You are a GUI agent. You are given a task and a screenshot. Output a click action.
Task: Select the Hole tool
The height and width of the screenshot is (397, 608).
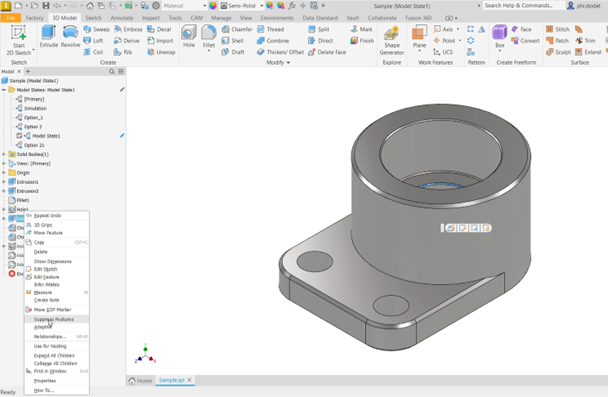click(x=189, y=36)
